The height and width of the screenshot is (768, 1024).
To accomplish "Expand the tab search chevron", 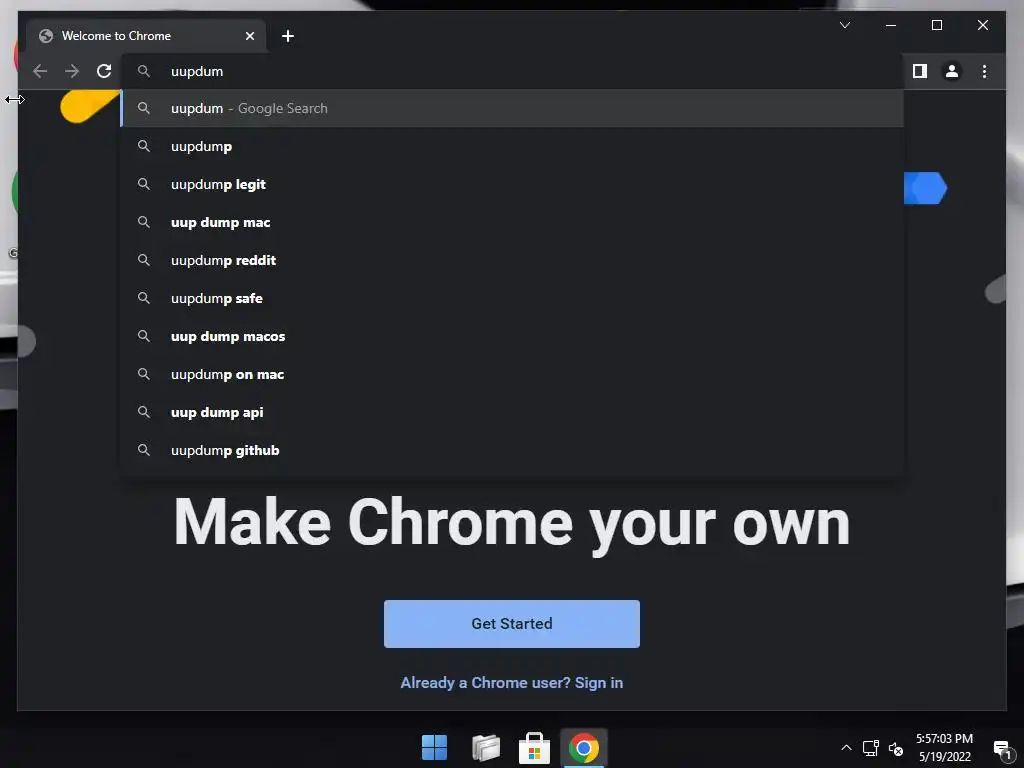I will 844,25.
